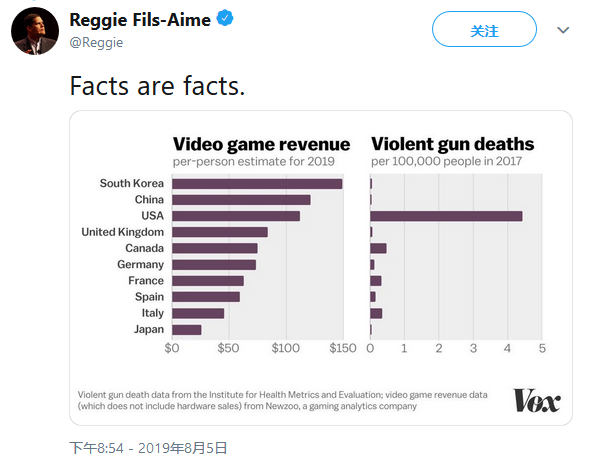600x463 pixels.
Task: Click Reggie Fils-Aime's profile avatar
Action: click(x=35, y=31)
